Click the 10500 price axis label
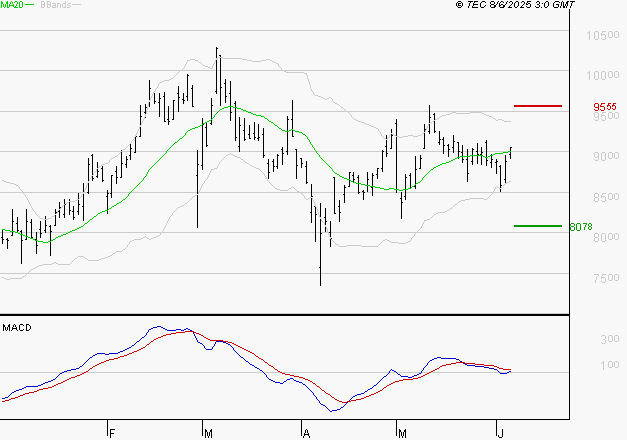The width and height of the screenshot is (627, 440). [x=603, y=35]
